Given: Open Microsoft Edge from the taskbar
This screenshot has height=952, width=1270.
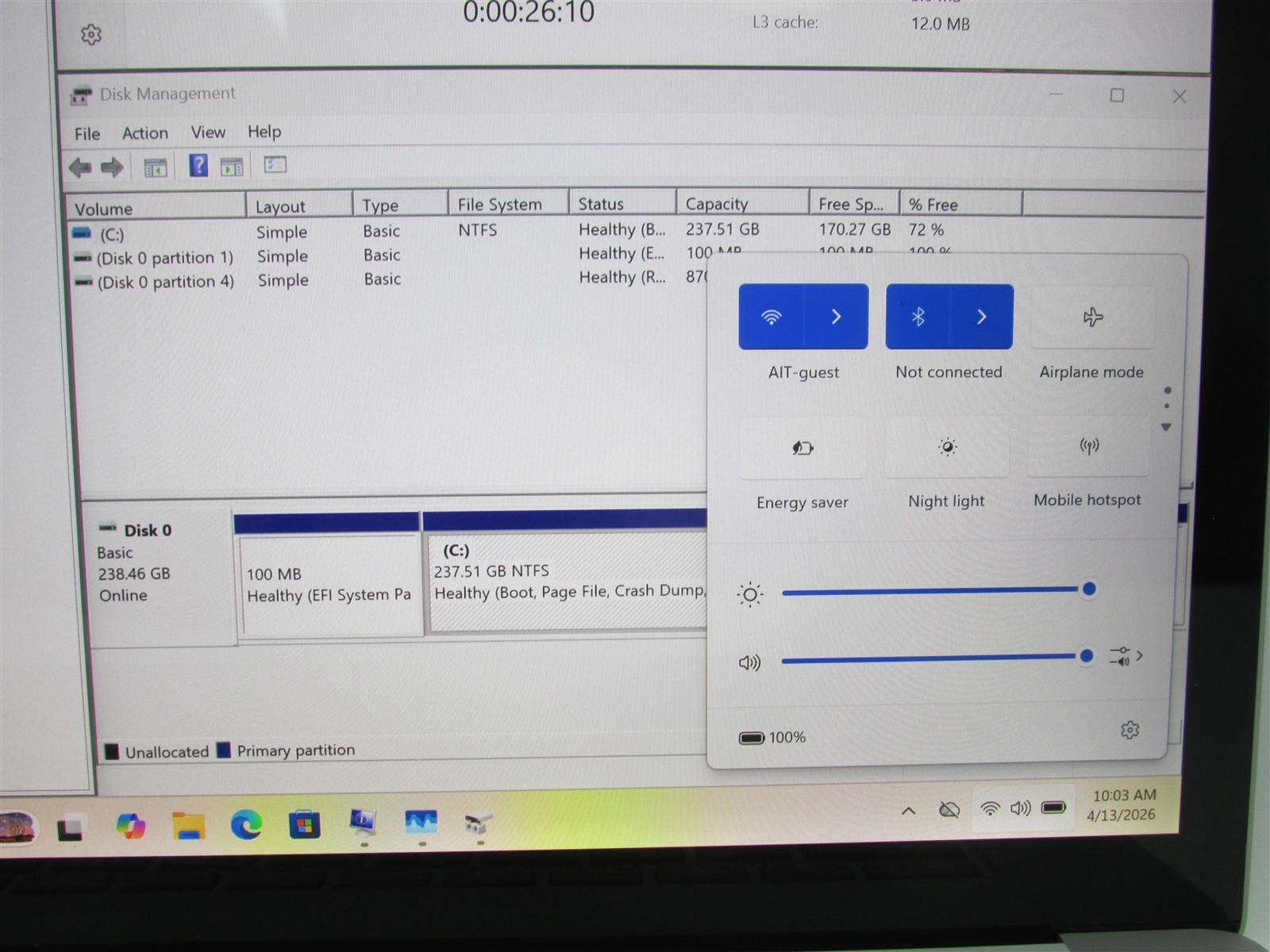Looking at the screenshot, I should tap(247, 826).
